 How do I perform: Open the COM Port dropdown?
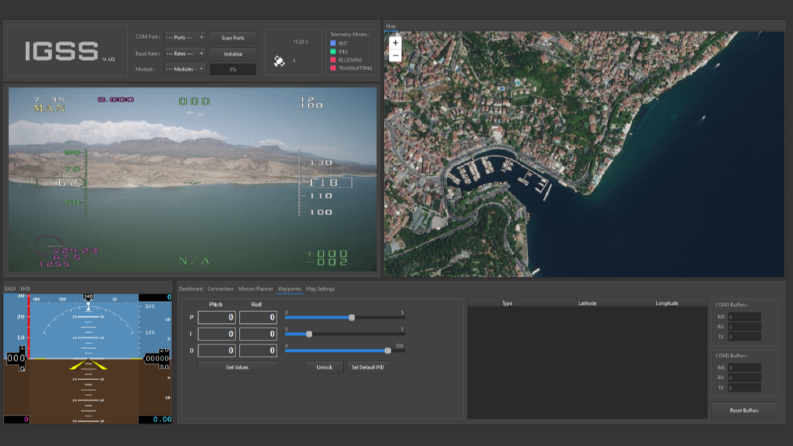(185, 37)
